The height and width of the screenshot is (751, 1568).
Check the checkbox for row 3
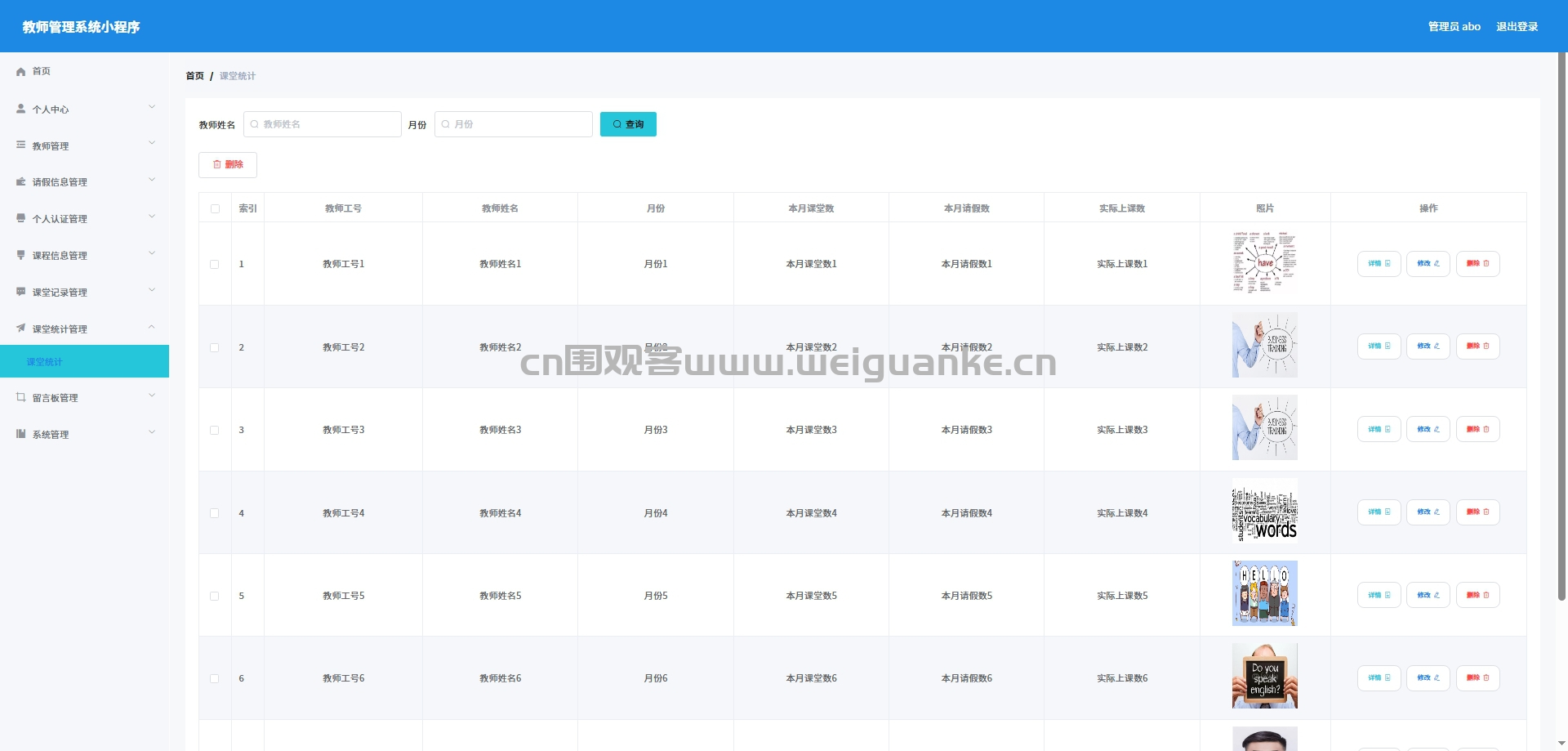pyautogui.click(x=215, y=431)
